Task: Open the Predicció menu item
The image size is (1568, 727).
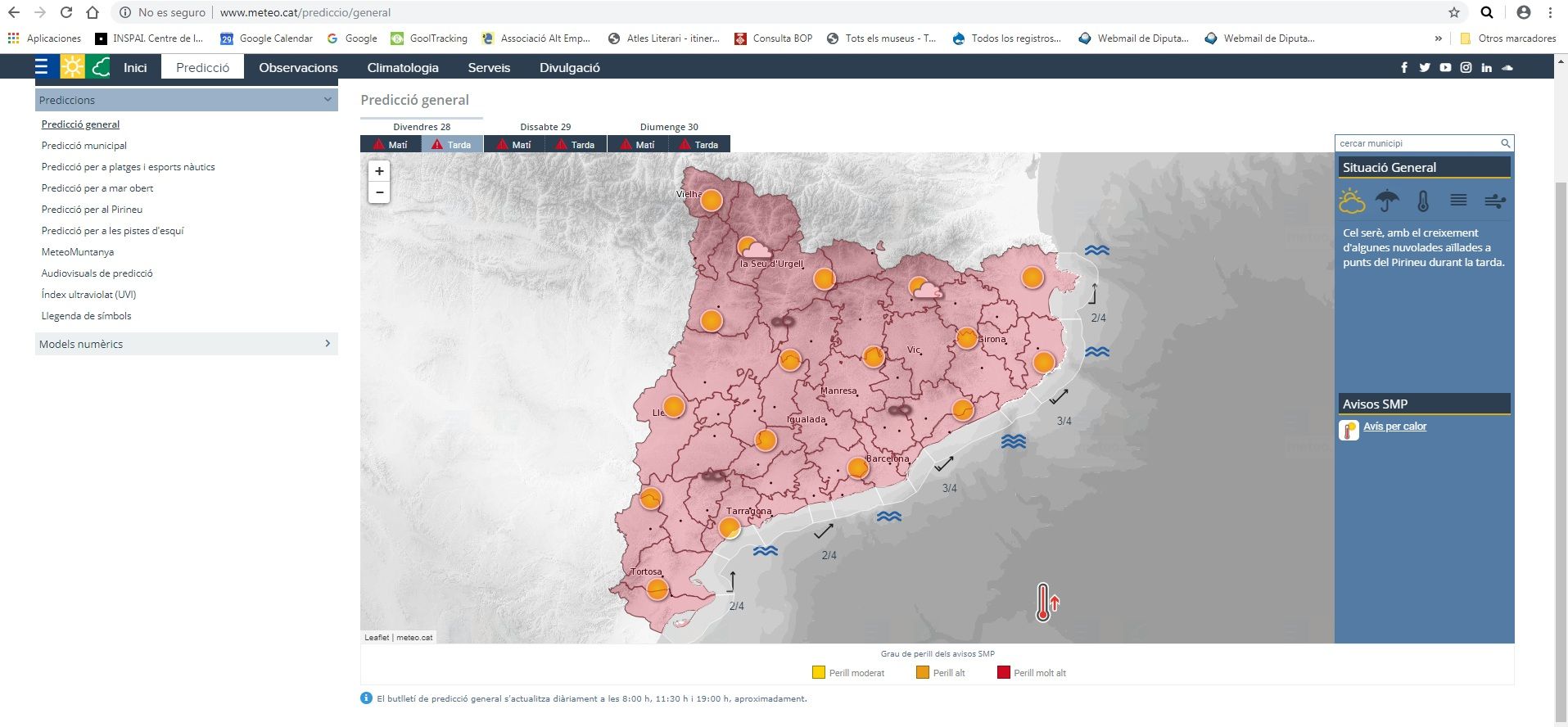Action: coord(202,67)
